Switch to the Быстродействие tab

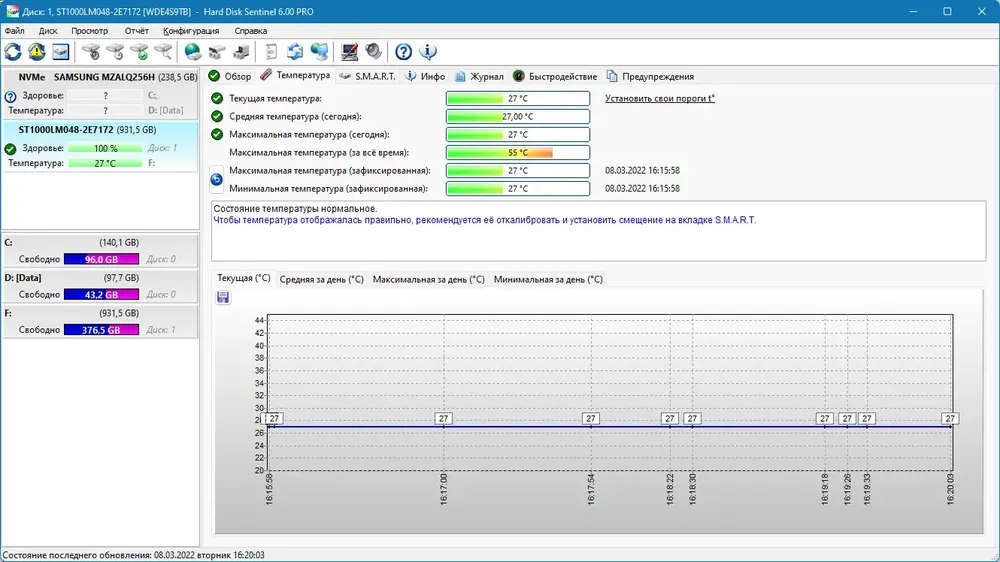(555, 77)
